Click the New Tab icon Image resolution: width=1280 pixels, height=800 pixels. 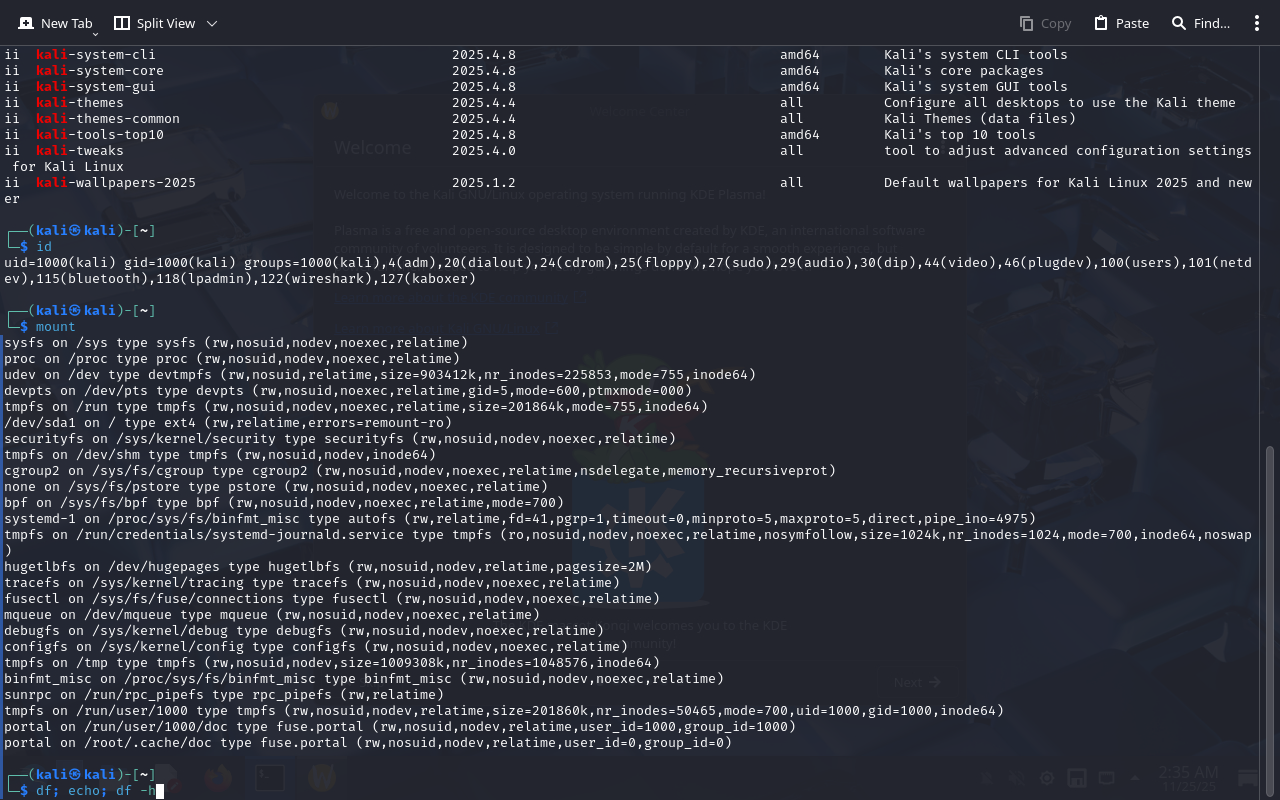coord(26,23)
